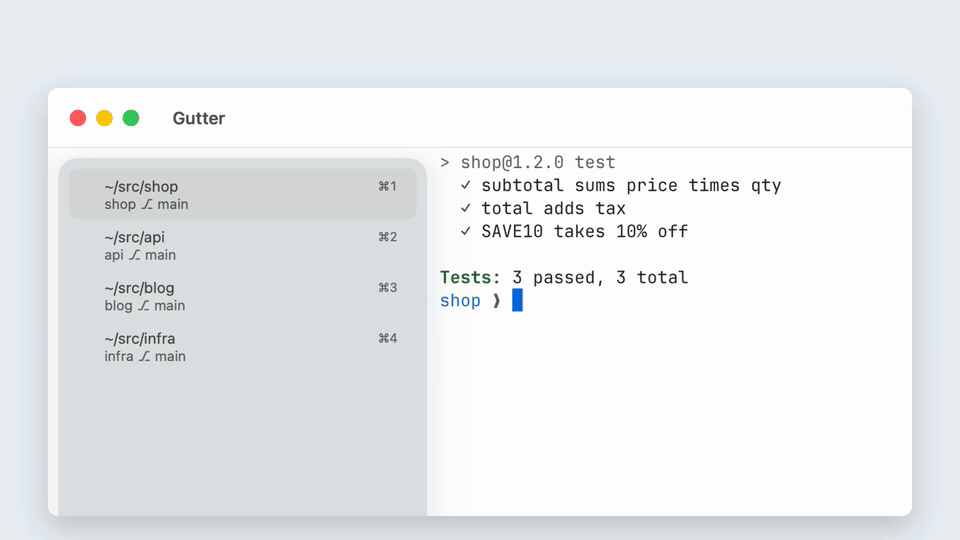Click the checkmark beside SAVE10 takes 10% off

(466, 231)
